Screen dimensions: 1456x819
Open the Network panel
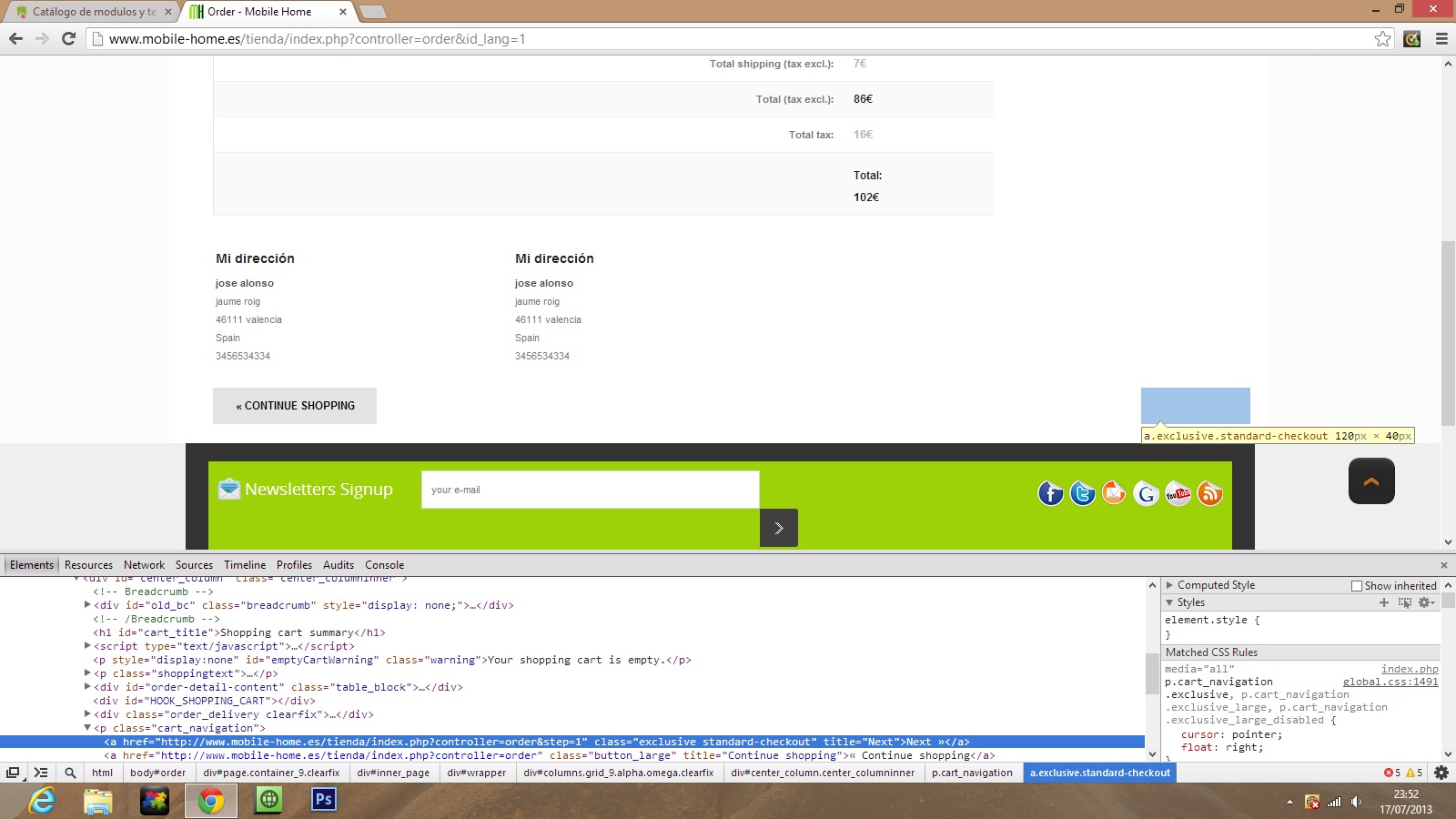pyautogui.click(x=144, y=565)
